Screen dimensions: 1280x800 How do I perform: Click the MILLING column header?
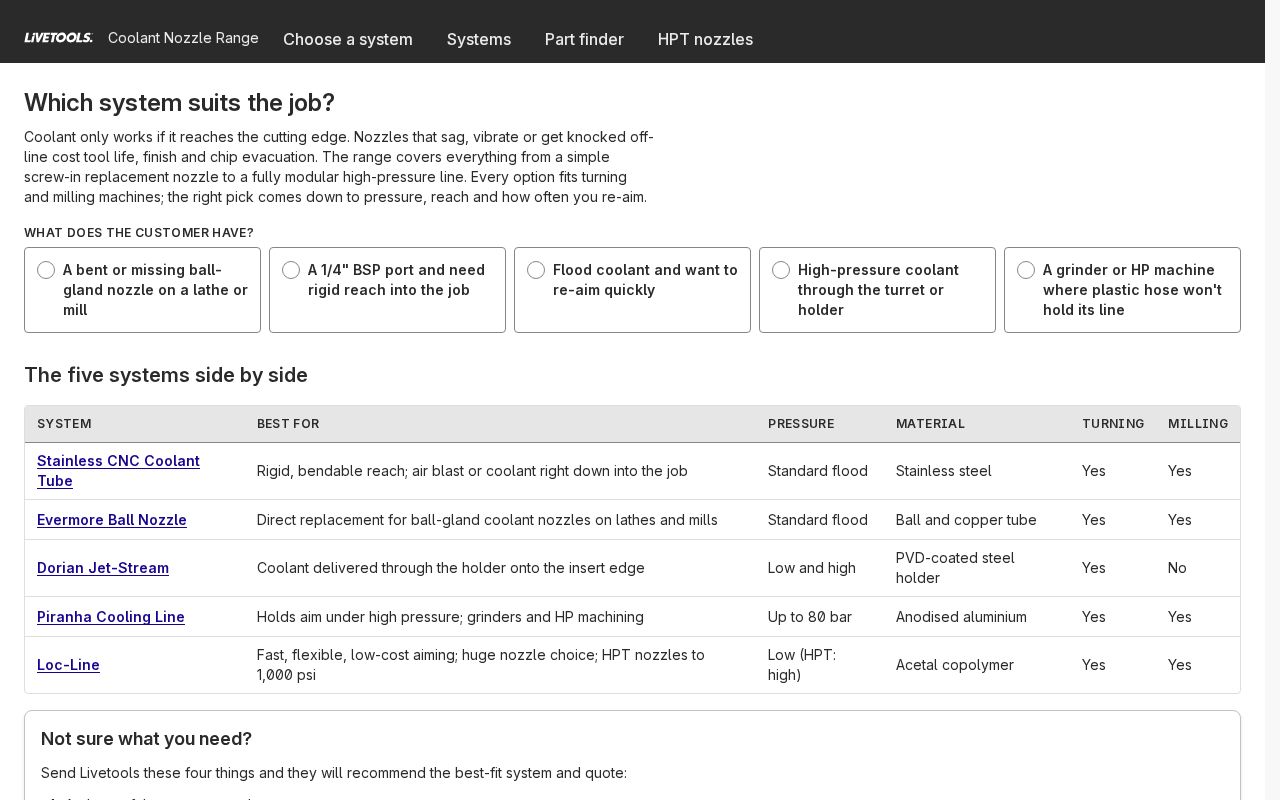pos(1198,424)
